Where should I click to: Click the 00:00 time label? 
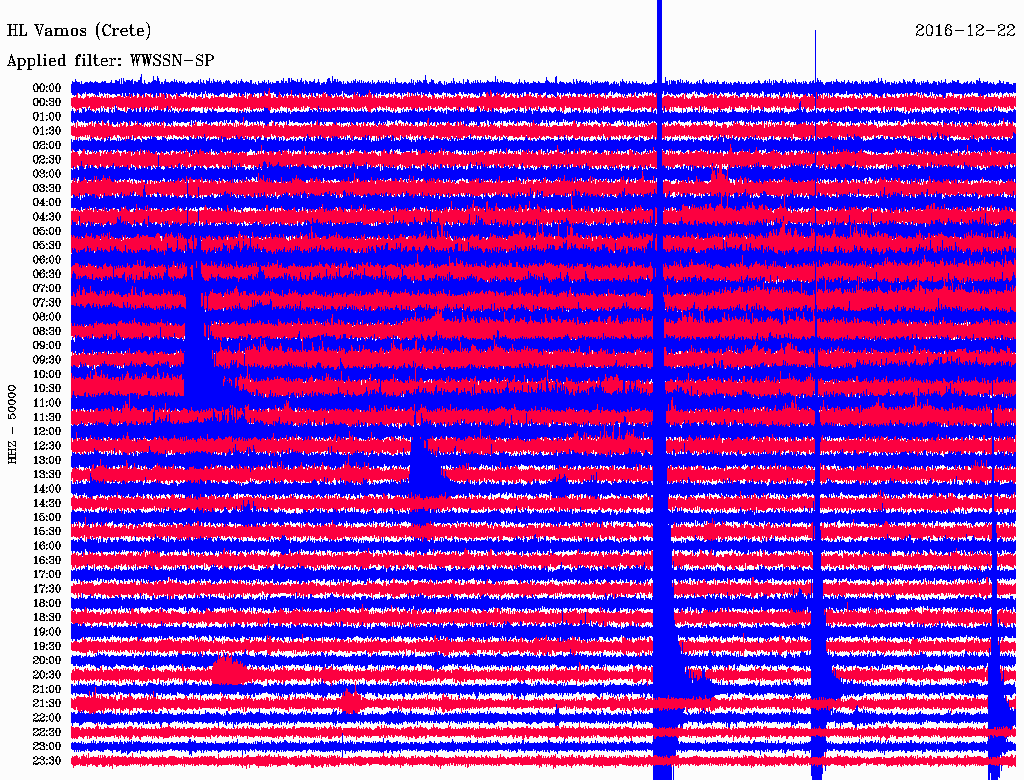point(47,88)
